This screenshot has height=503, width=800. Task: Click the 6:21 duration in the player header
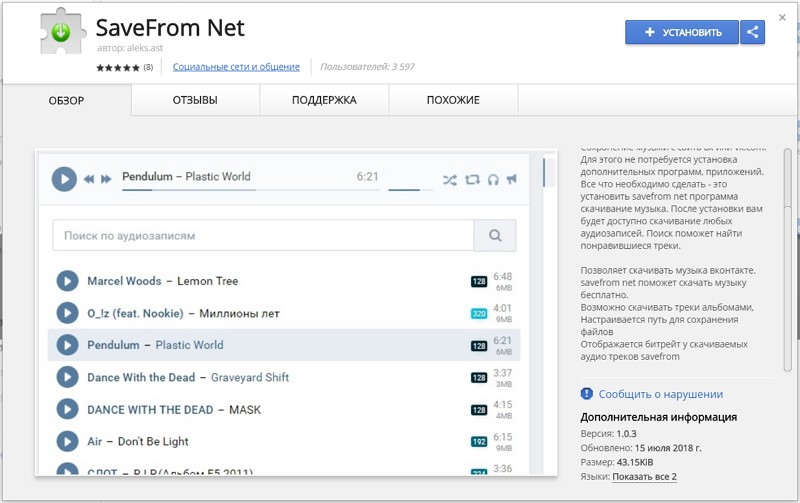pos(367,177)
